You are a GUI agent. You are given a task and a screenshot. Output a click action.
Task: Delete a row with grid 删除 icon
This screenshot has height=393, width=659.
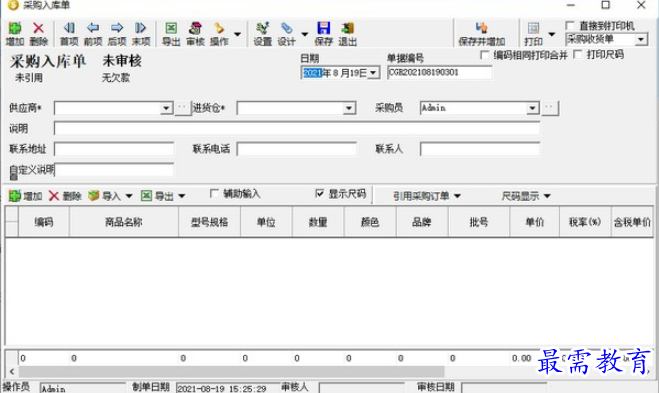tap(64, 196)
